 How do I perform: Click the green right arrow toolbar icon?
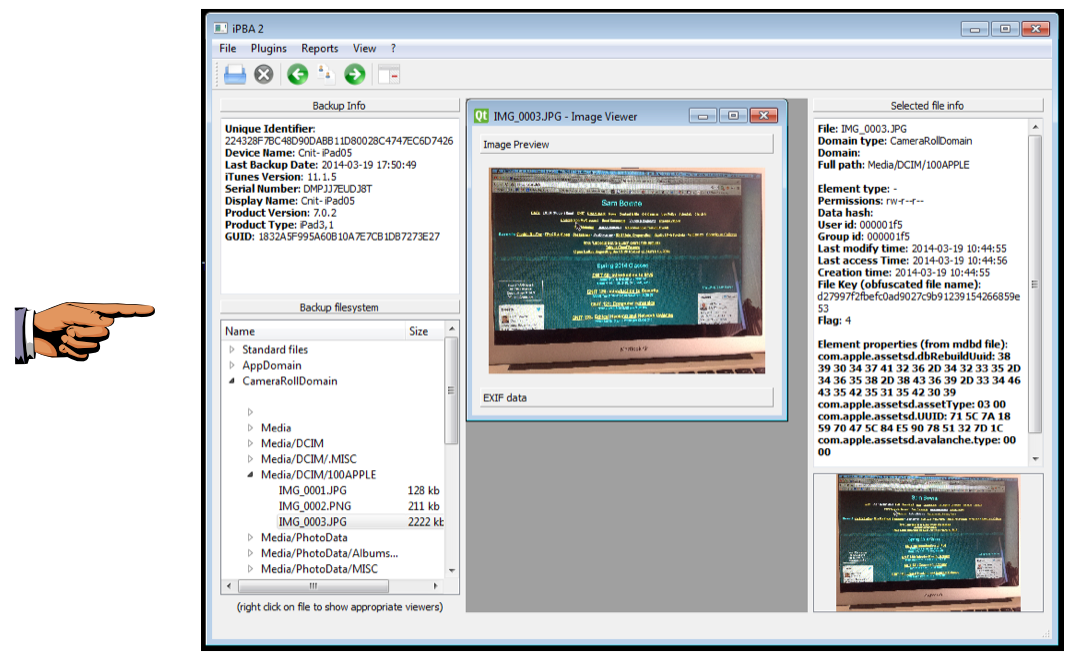pos(354,74)
